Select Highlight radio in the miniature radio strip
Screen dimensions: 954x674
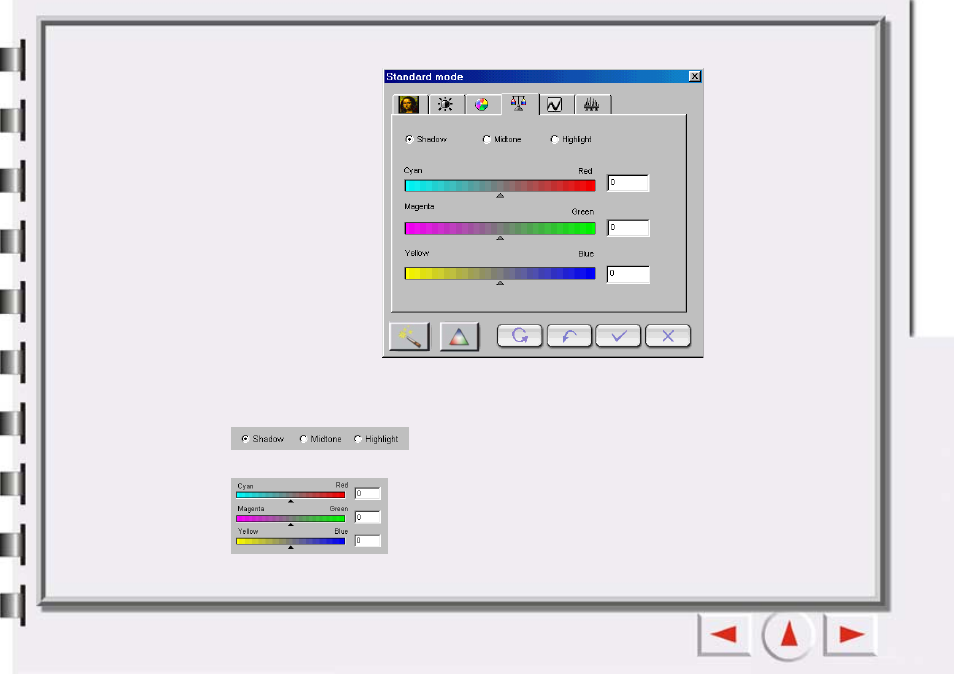[358, 439]
